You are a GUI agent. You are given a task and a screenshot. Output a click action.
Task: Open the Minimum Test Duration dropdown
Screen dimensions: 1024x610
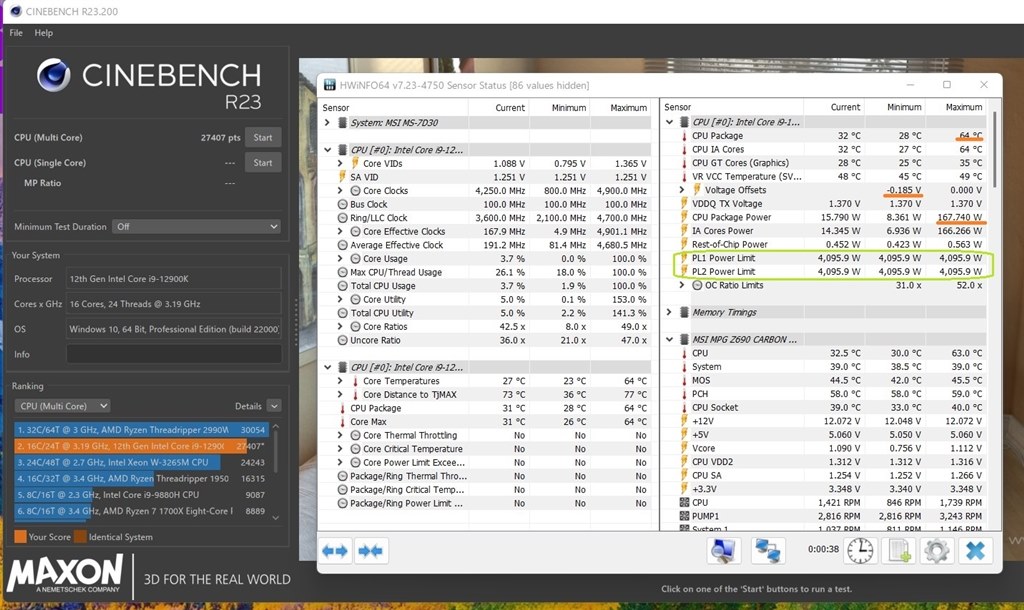click(x=197, y=227)
